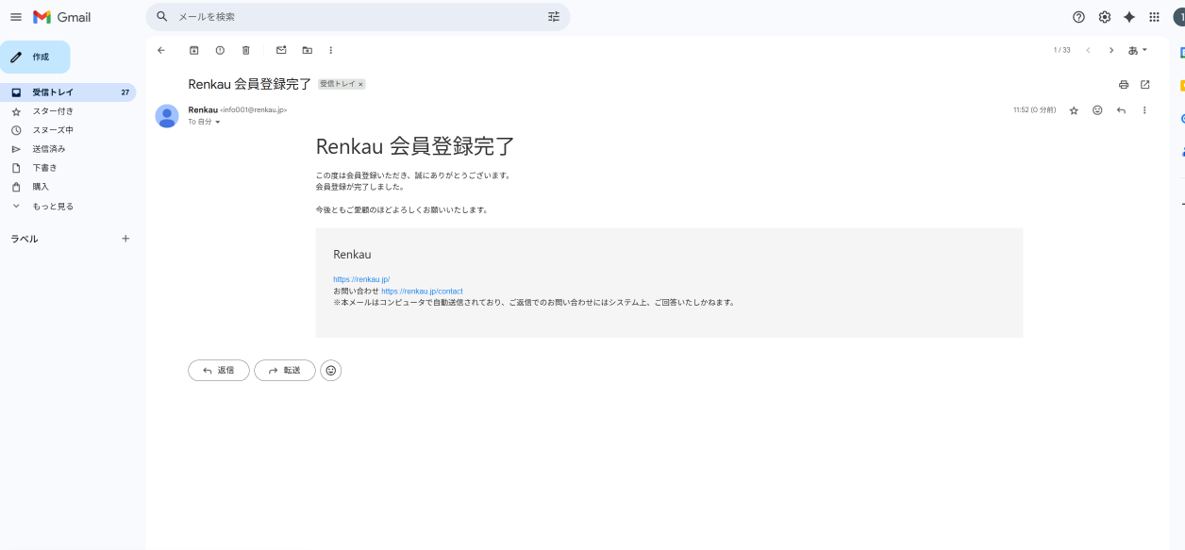Click the 作成 compose button
Viewport: 1185px width, 550px height.
click(35, 57)
